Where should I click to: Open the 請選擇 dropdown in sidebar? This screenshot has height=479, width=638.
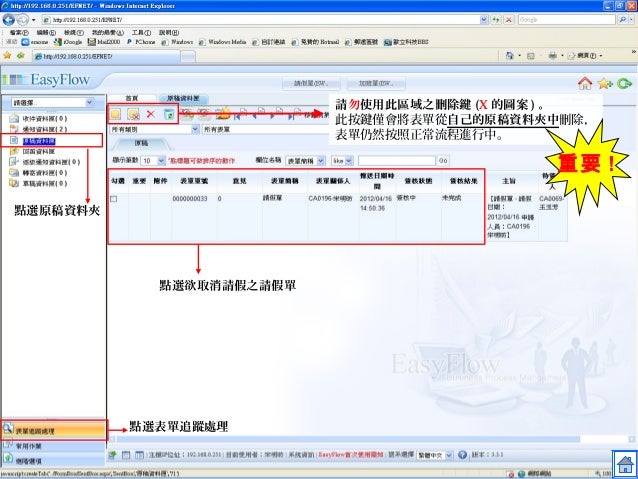click(x=53, y=103)
